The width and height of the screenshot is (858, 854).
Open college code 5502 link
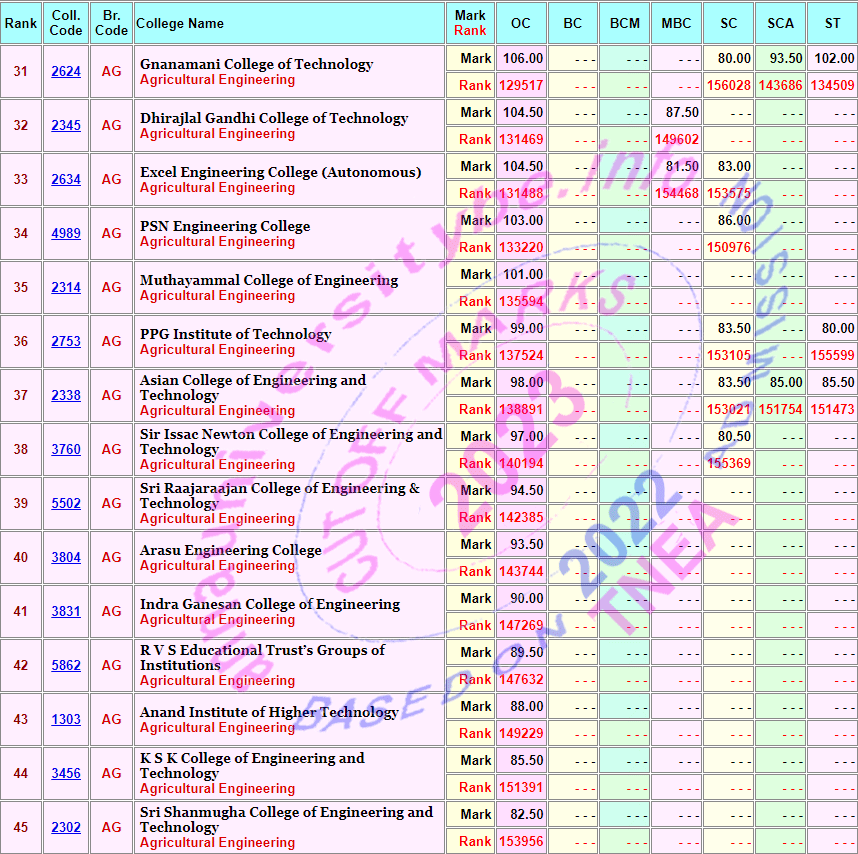pos(66,504)
